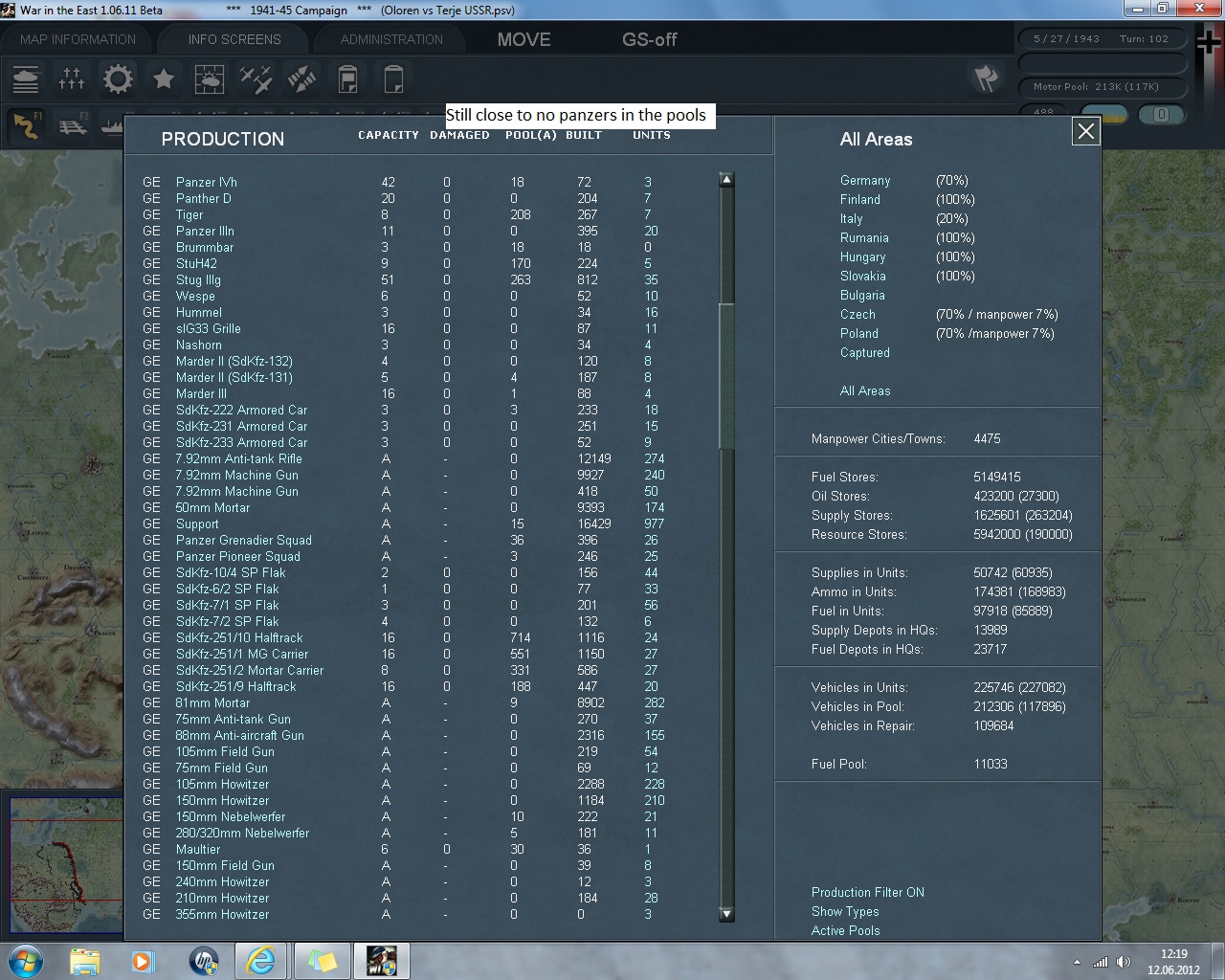Select All Areas link below Captured
This screenshot has height=980, width=1225.
pos(865,390)
